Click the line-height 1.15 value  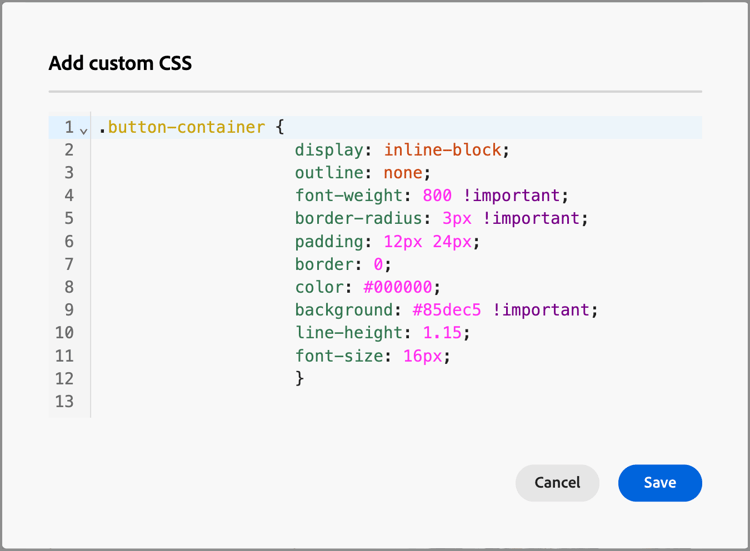tap(442, 333)
